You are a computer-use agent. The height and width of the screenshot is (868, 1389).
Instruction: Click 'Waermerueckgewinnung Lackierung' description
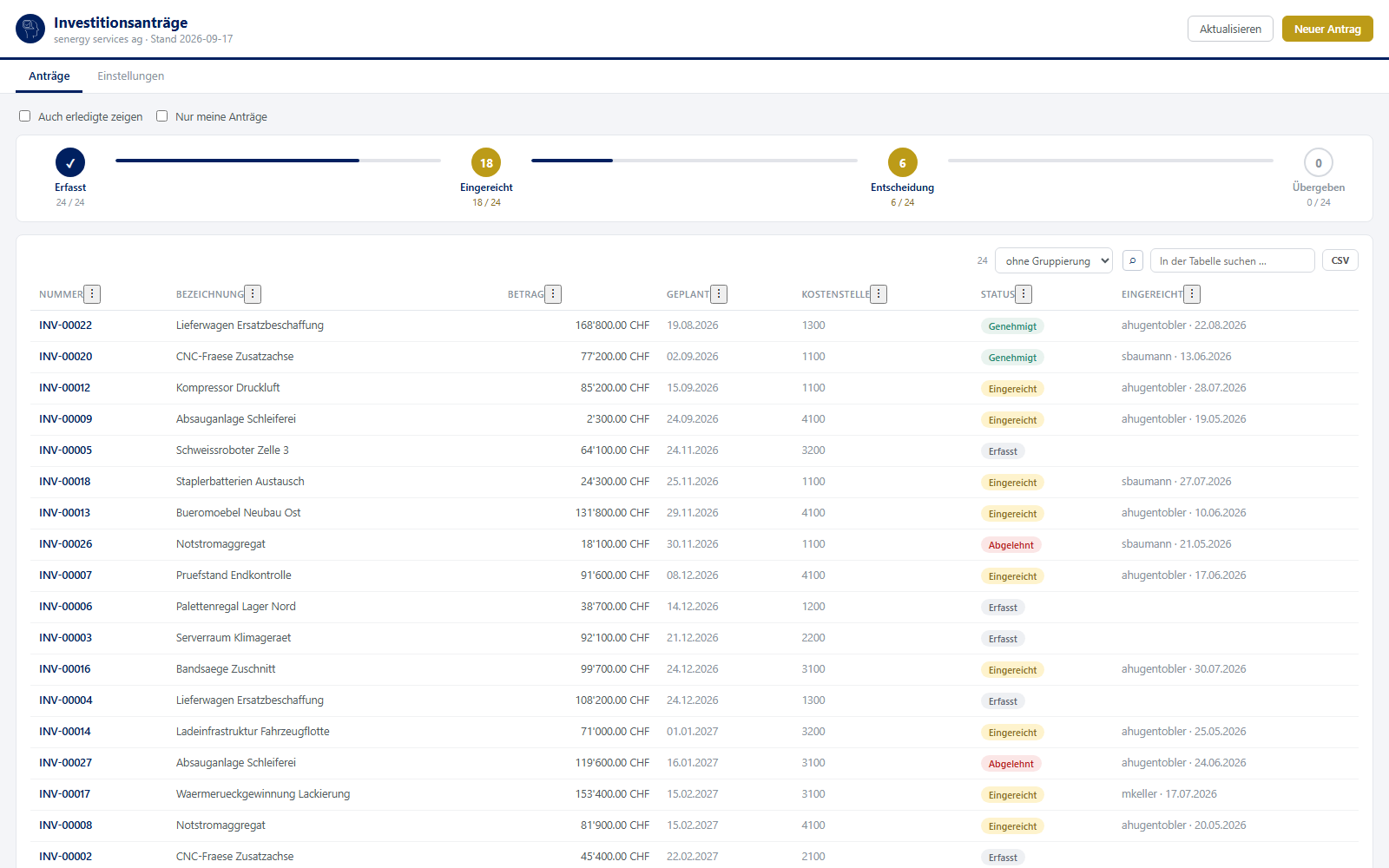(263, 794)
